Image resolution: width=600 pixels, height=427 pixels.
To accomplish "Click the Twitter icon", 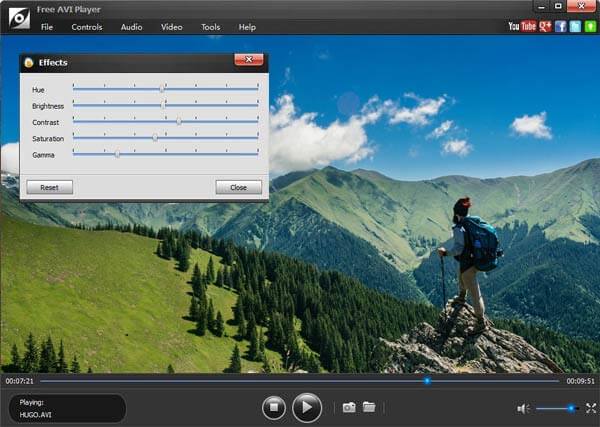I will coord(575,26).
